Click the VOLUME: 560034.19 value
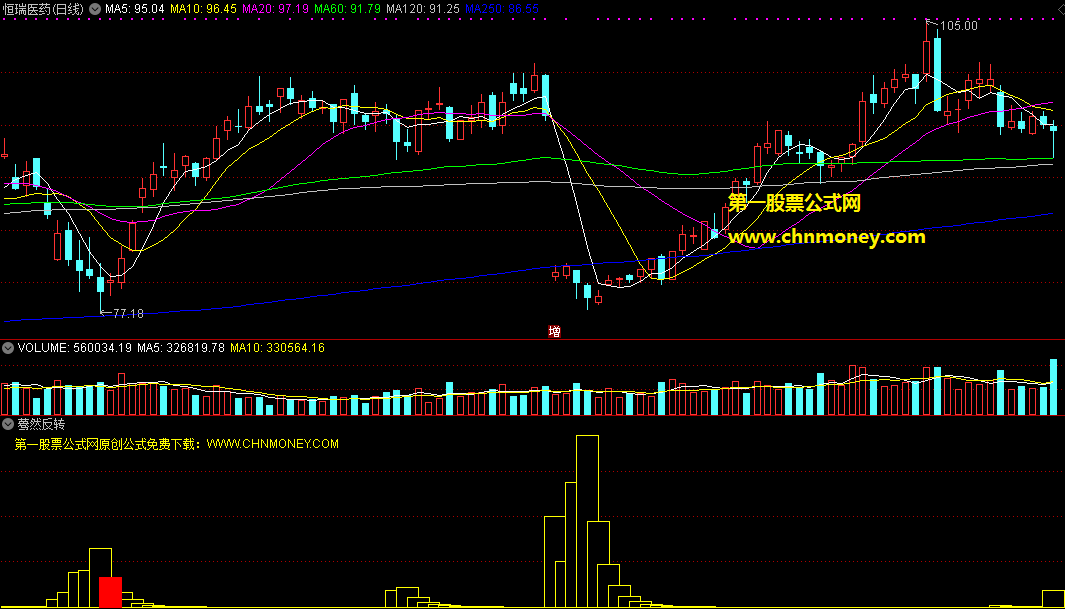The height and width of the screenshot is (609, 1065). point(75,348)
